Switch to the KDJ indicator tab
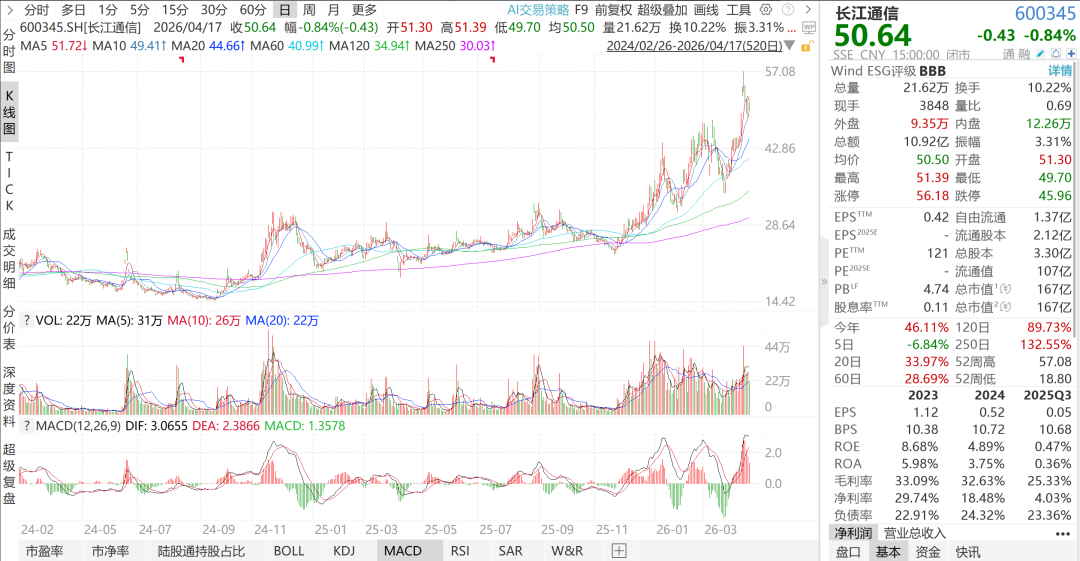Viewport: 1080px width, 561px height. 344,550
